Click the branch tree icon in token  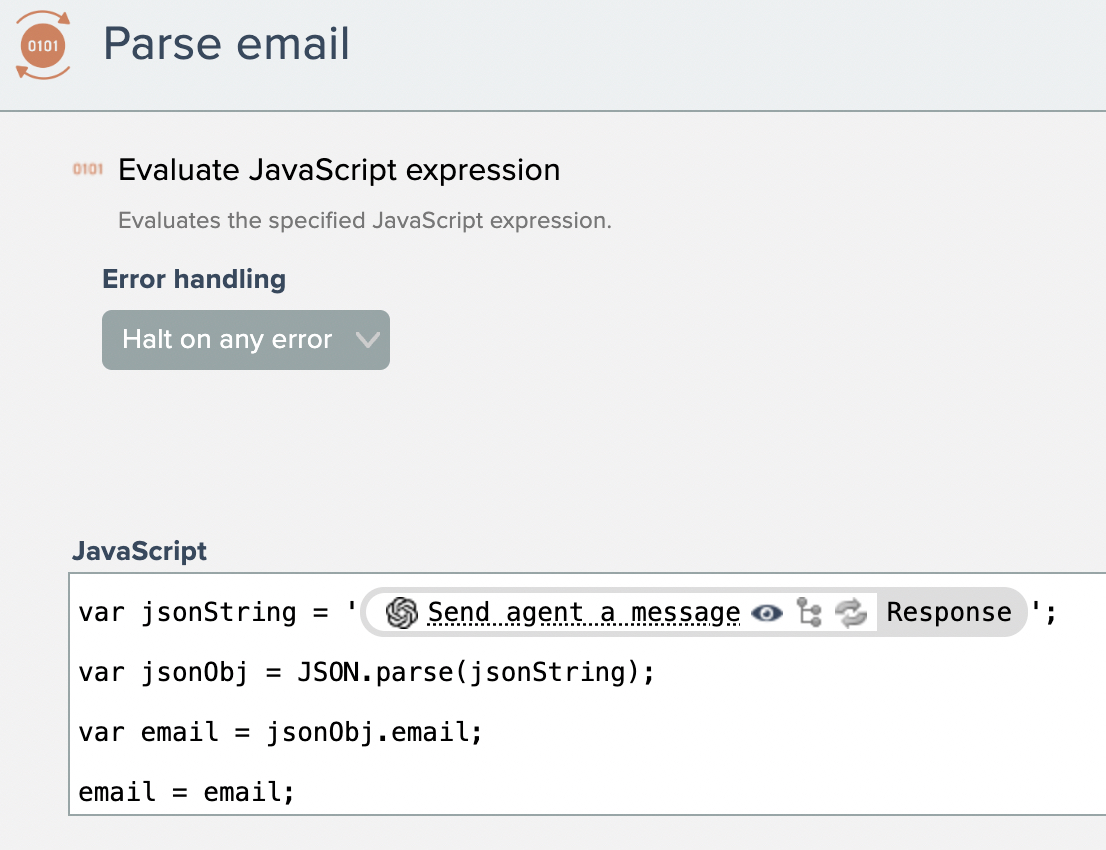click(809, 613)
